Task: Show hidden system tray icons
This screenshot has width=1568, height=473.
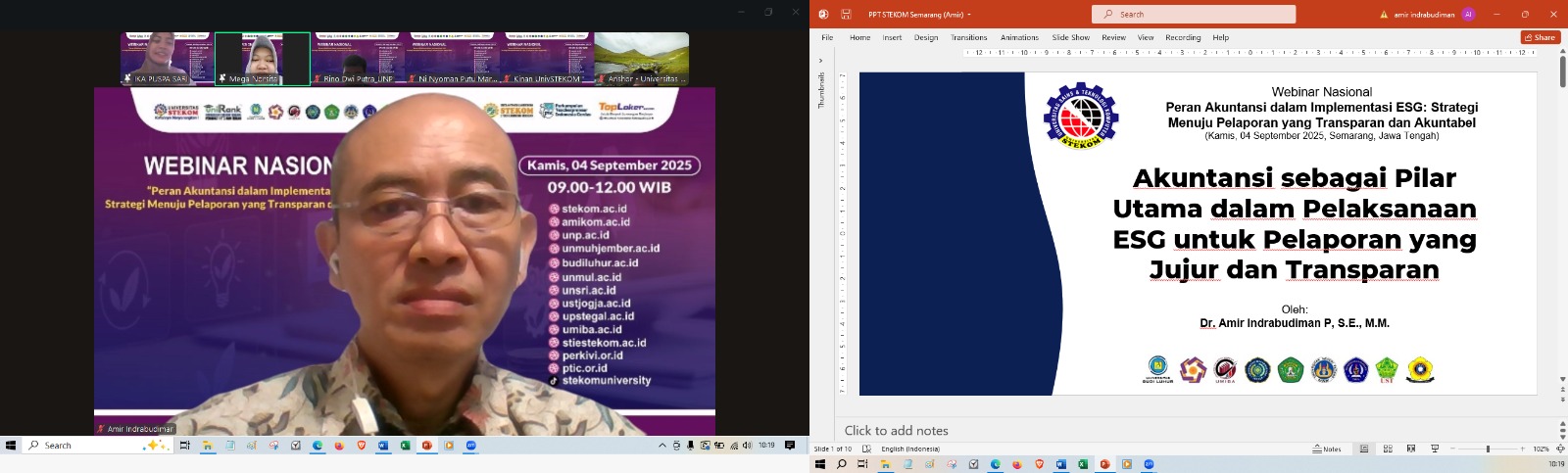Action: coord(662,446)
